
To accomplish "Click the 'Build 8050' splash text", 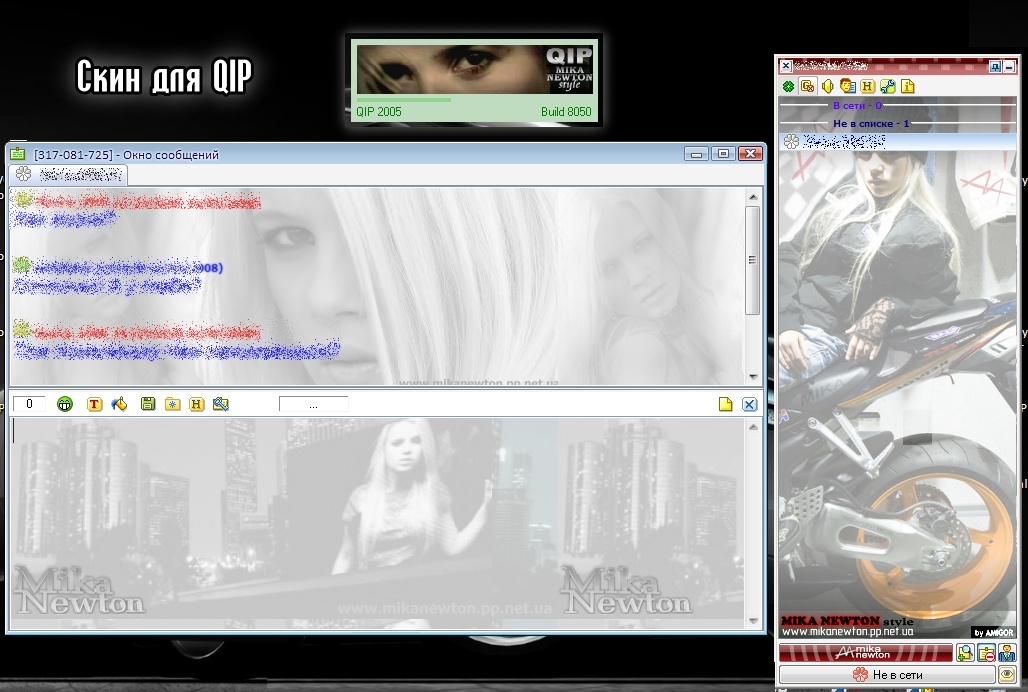I will click(x=566, y=111).
